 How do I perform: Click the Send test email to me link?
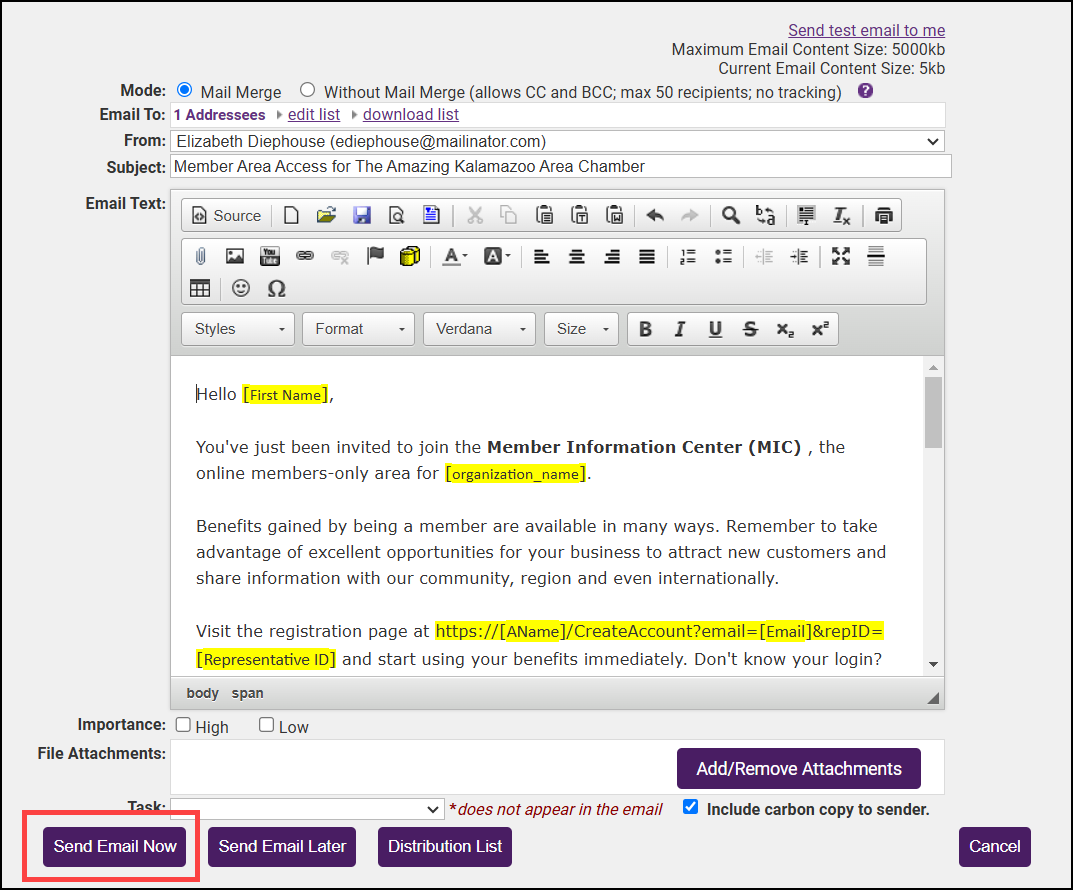pos(866,30)
